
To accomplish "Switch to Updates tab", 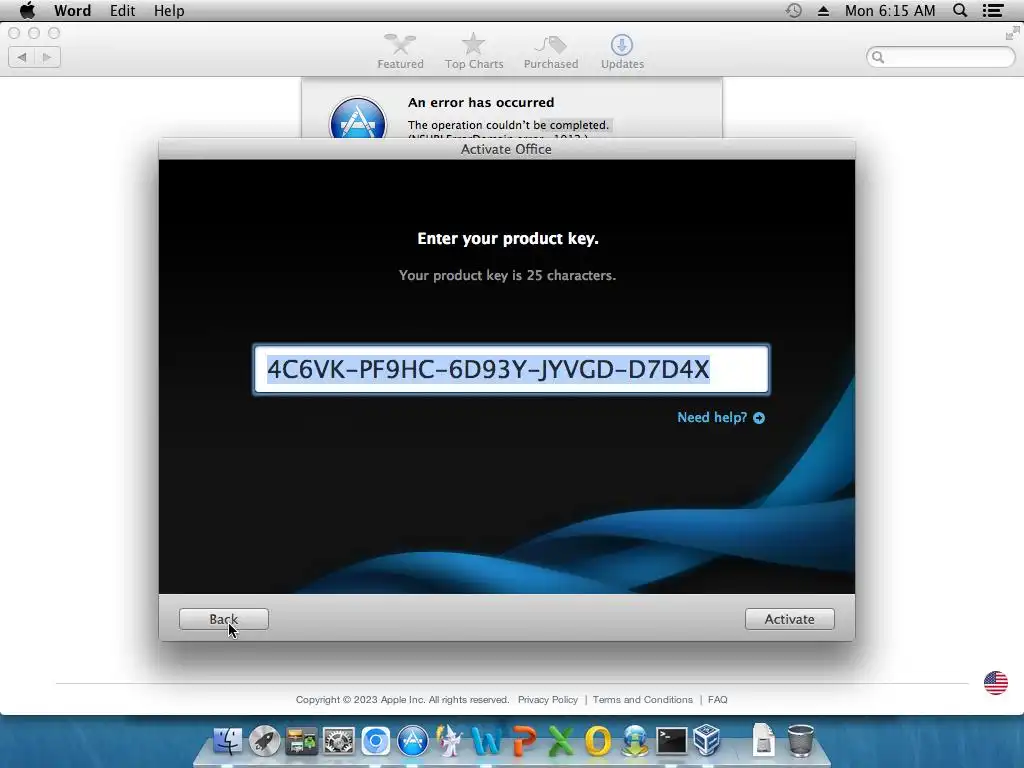I will (622, 51).
